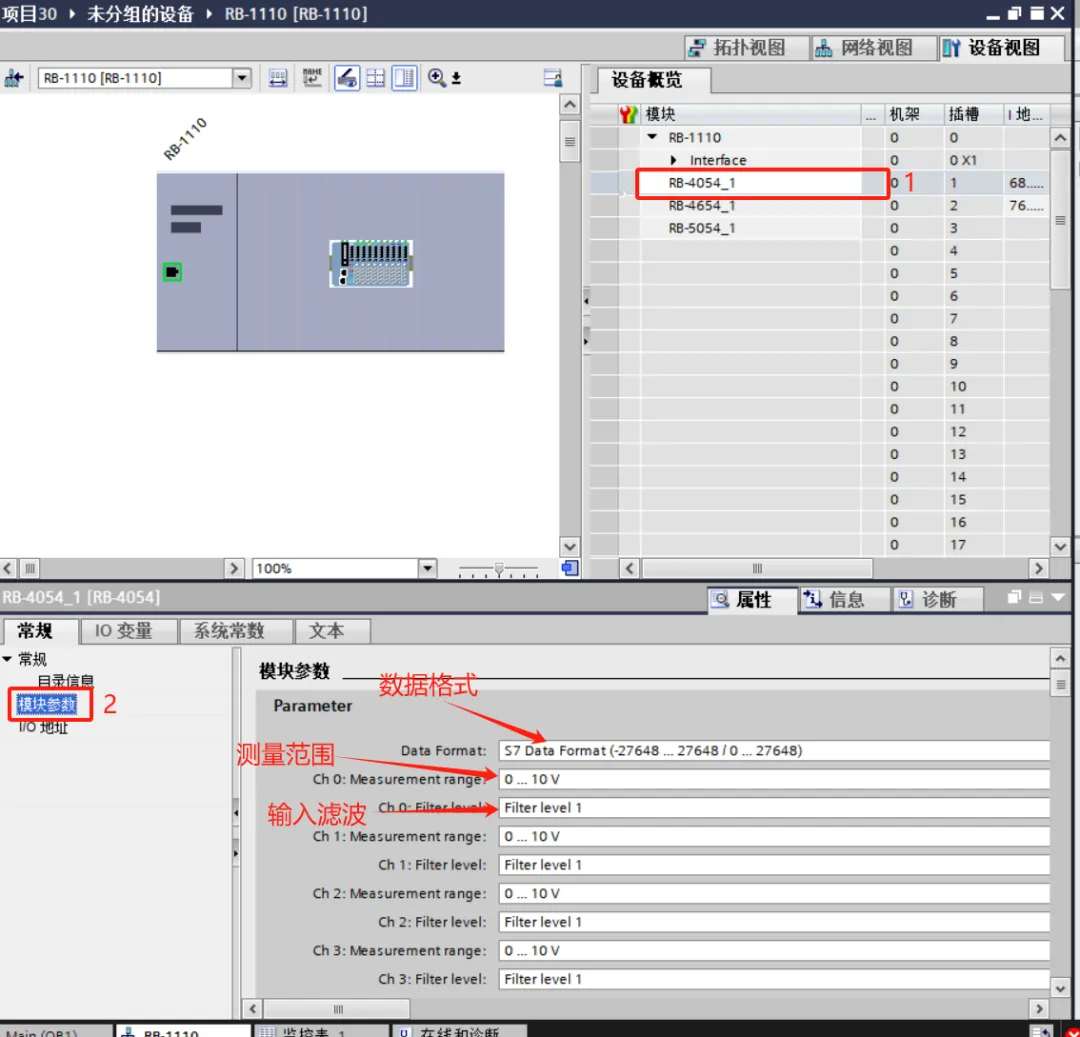Click the overview navigation icon beside zoom slider

coord(569,568)
